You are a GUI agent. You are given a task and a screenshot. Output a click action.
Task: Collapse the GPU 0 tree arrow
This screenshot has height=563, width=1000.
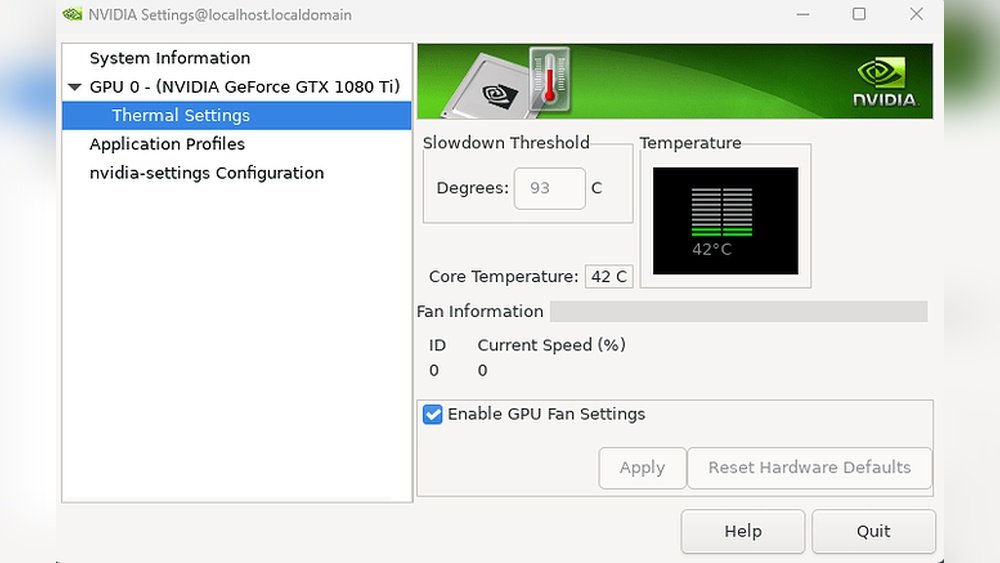tap(75, 87)
